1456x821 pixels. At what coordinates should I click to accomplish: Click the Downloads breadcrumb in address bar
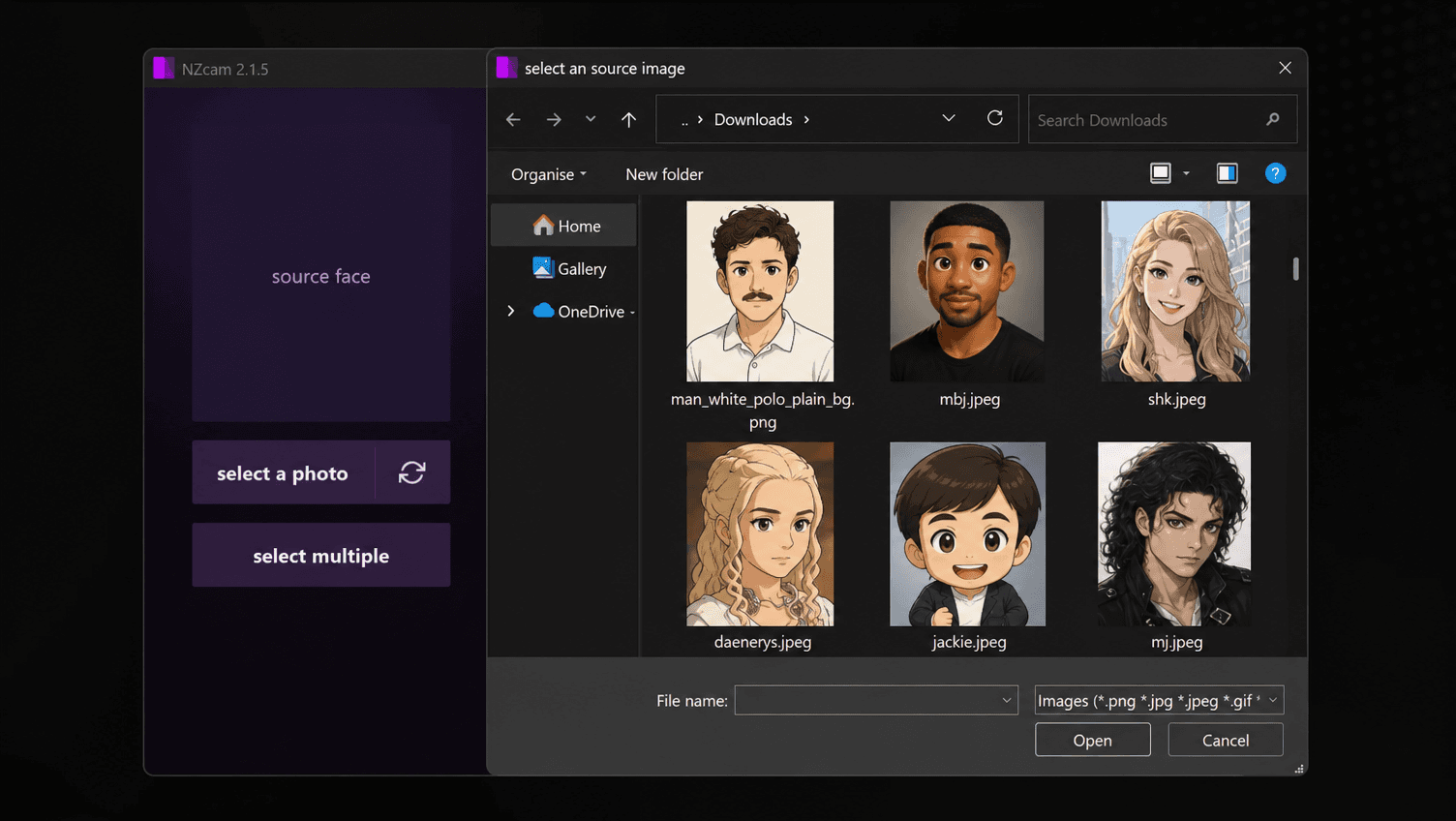pyautogui.click(x=753, y=119)
